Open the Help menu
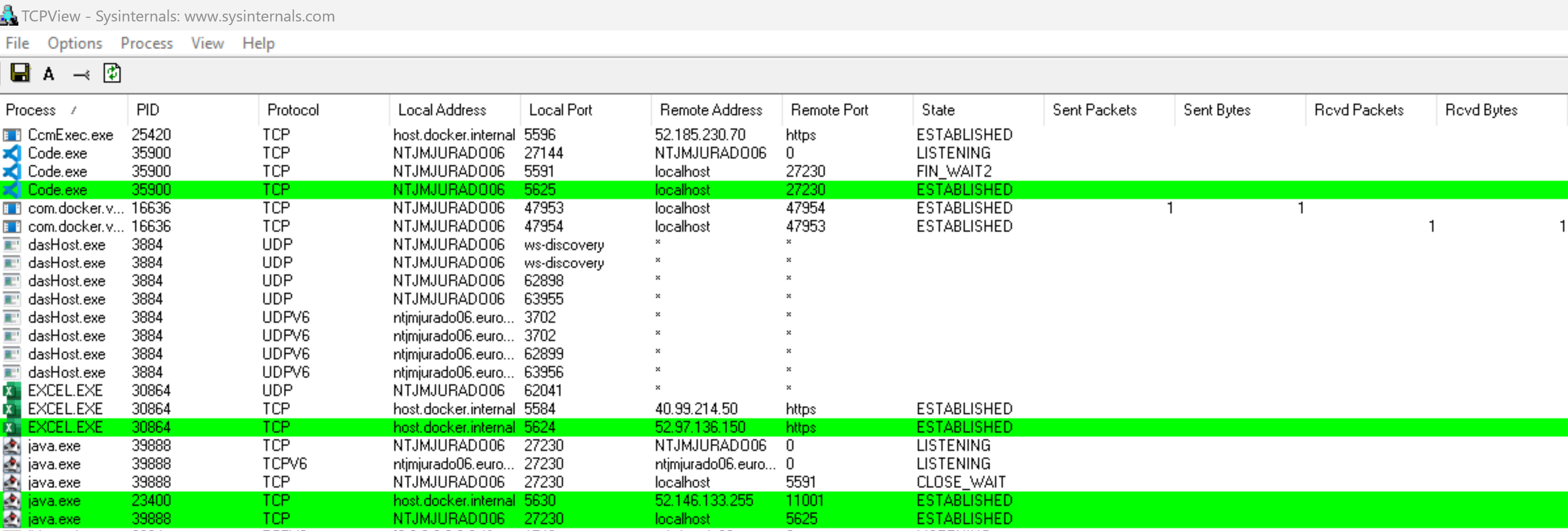 click(259, 43)
